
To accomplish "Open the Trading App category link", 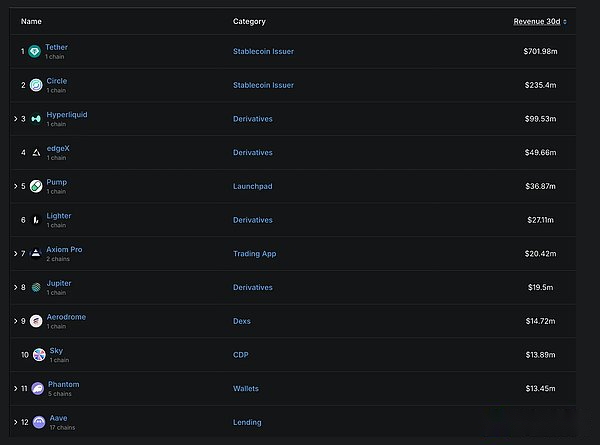I will tap(254, 254).
